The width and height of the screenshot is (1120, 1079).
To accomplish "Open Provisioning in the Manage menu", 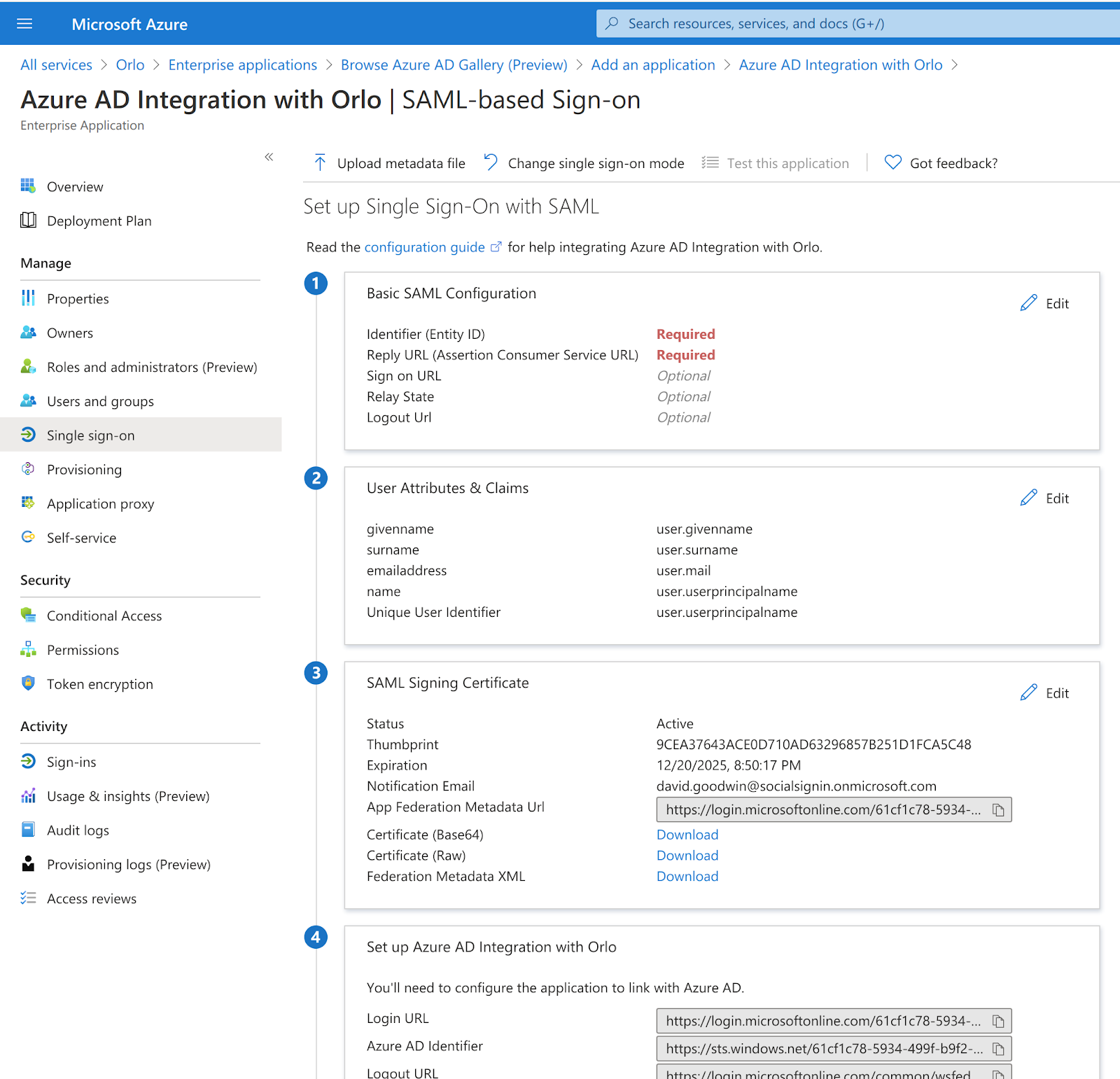I will (84, 470).
